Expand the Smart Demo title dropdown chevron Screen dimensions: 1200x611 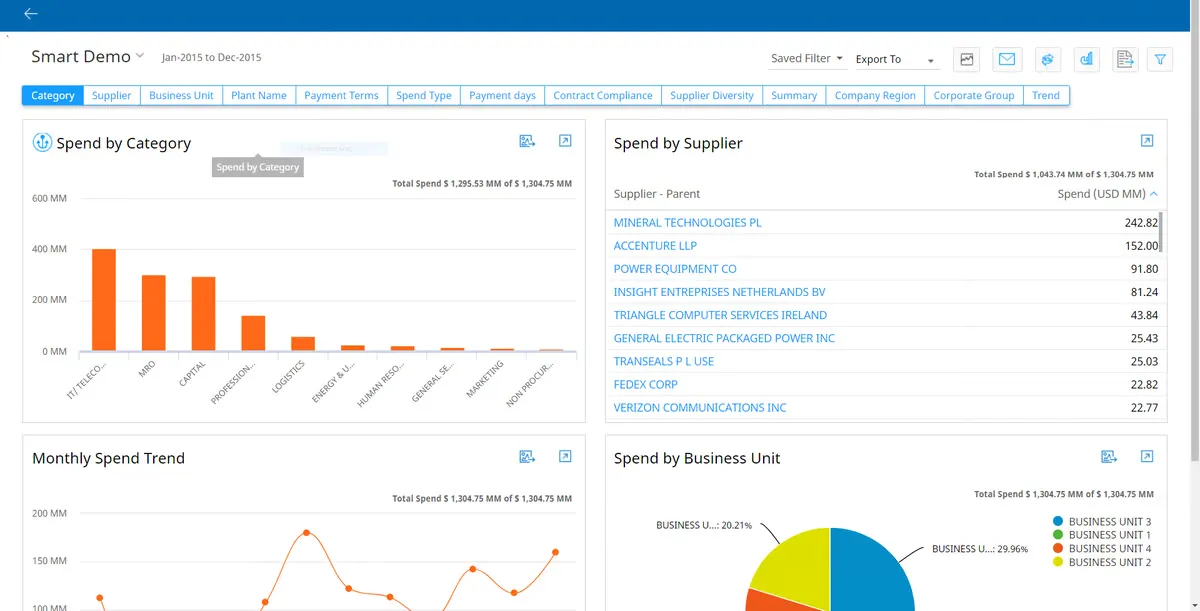click(x=140, y=56)
